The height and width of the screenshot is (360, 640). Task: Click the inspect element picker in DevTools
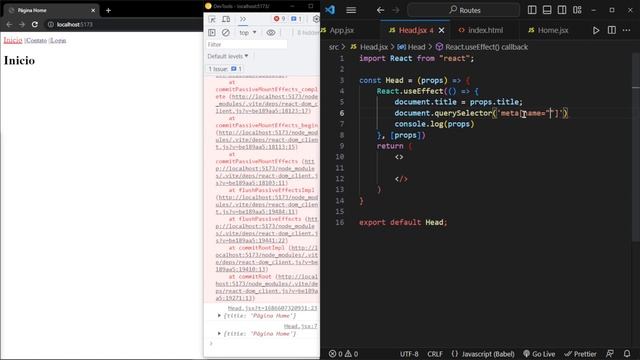[x=212, y=19]
